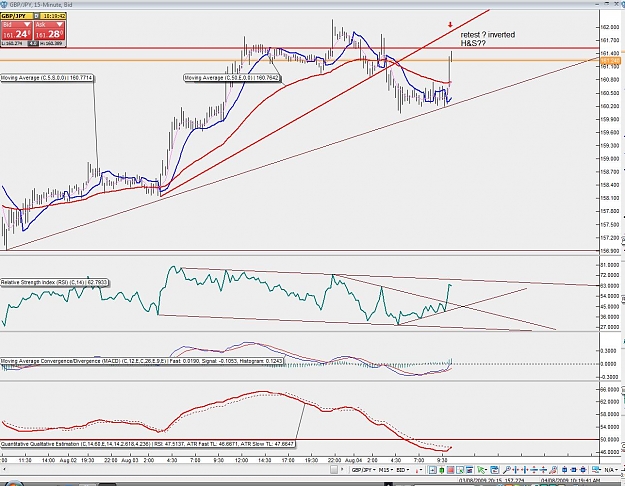Open the Ask box dropdown triangle

point(59,25)
